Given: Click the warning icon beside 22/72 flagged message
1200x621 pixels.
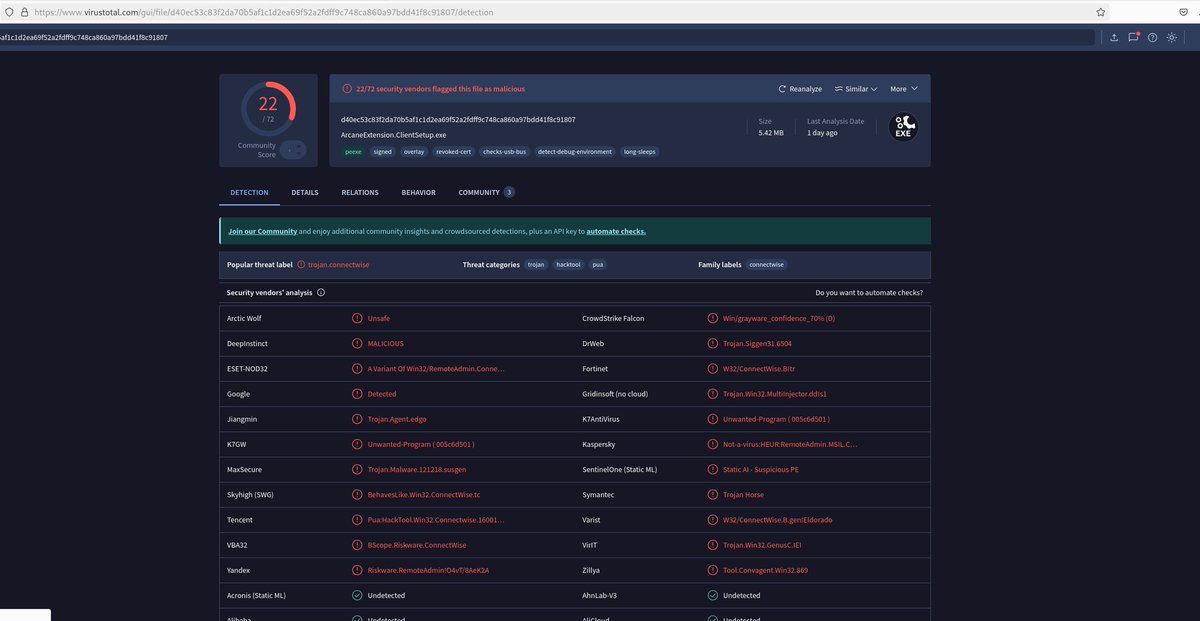Looking at the screenshot, I should click(347, 89).
